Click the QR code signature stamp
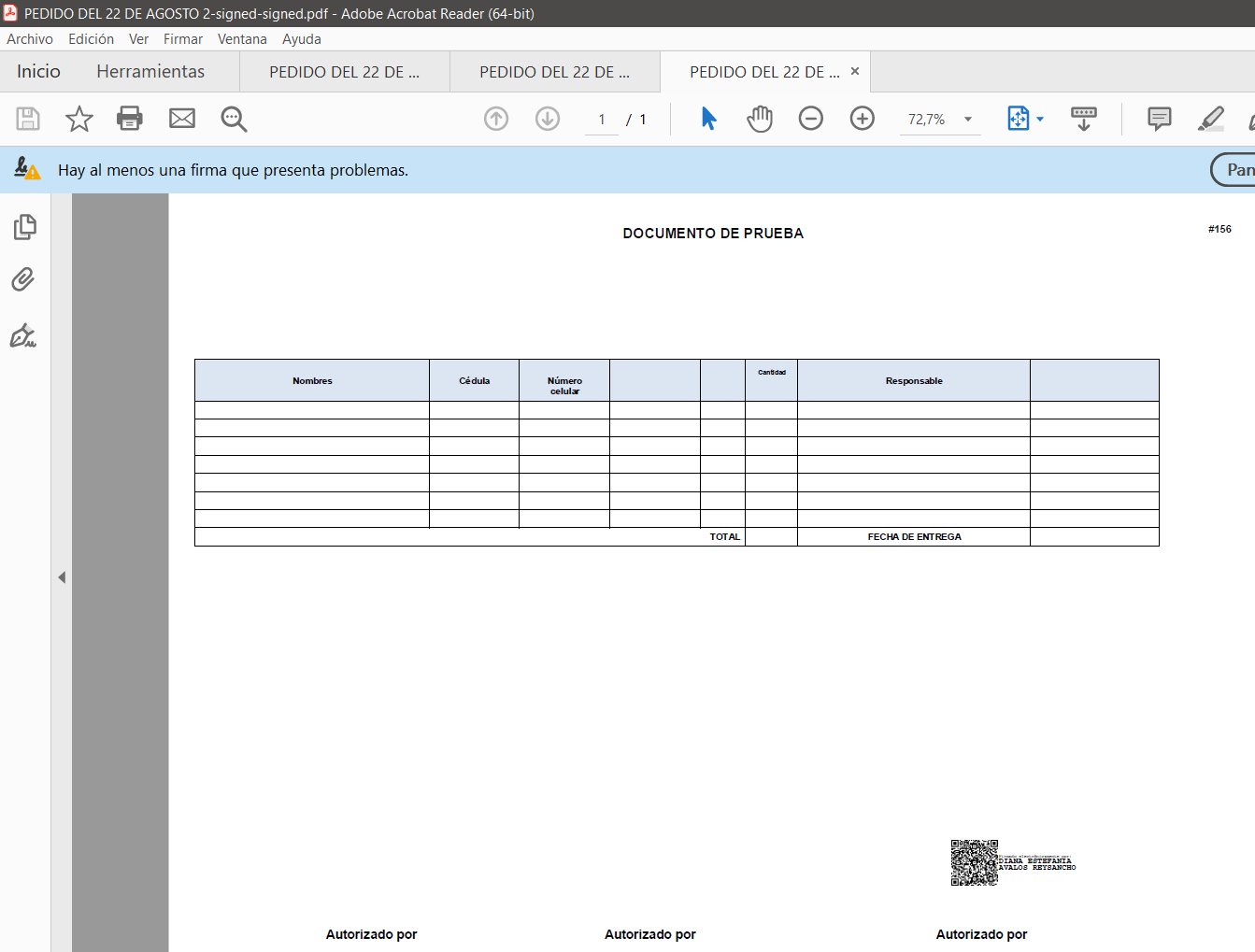1255x952 pixels. (975, 862)
